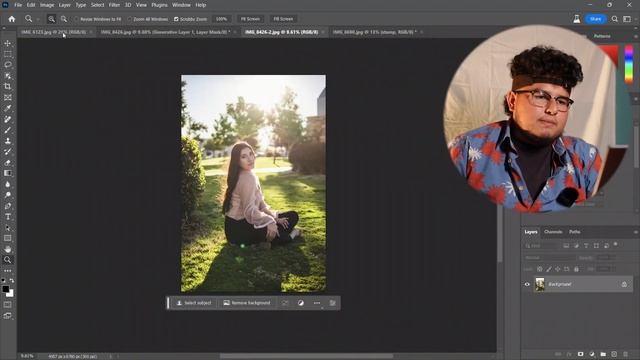Toggle layer filtering switch in Layers panel
This screenshot has height=360, width=640.
[616, 245]
